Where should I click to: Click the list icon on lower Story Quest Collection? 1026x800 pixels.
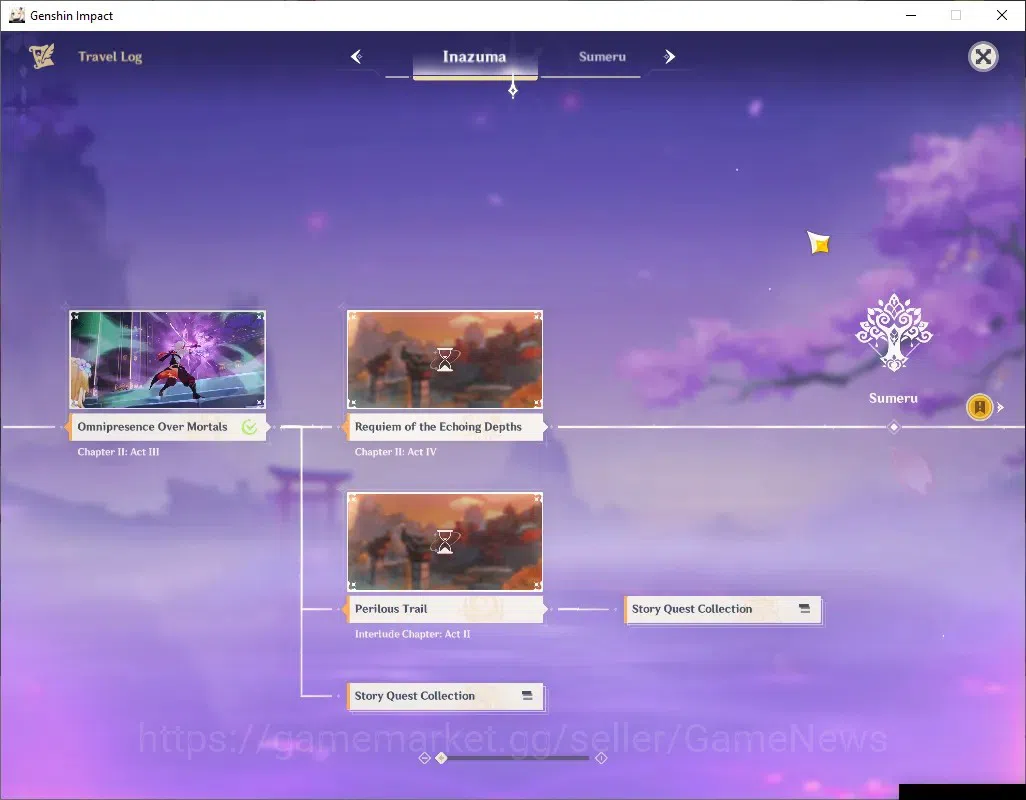click(527, 695)
